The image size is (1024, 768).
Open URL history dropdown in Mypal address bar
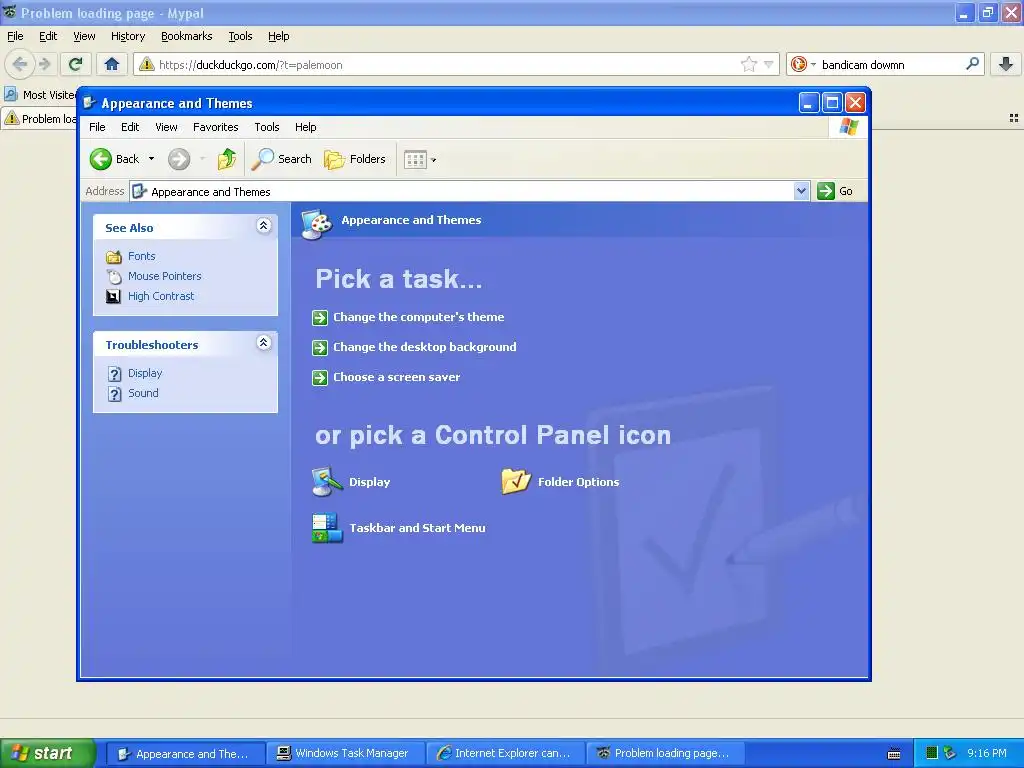point(769,65)
